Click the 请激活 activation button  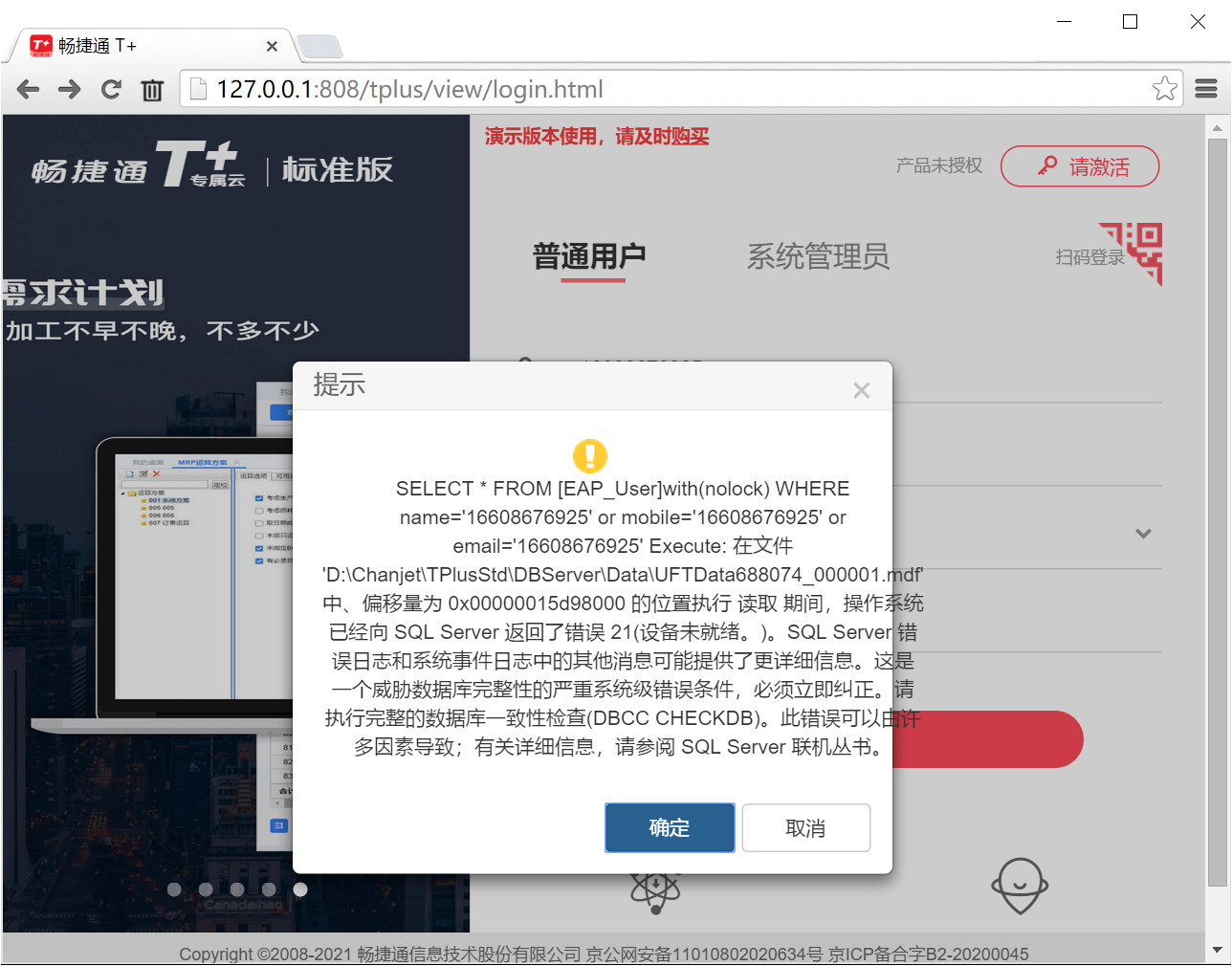(x=1080, y=166)
